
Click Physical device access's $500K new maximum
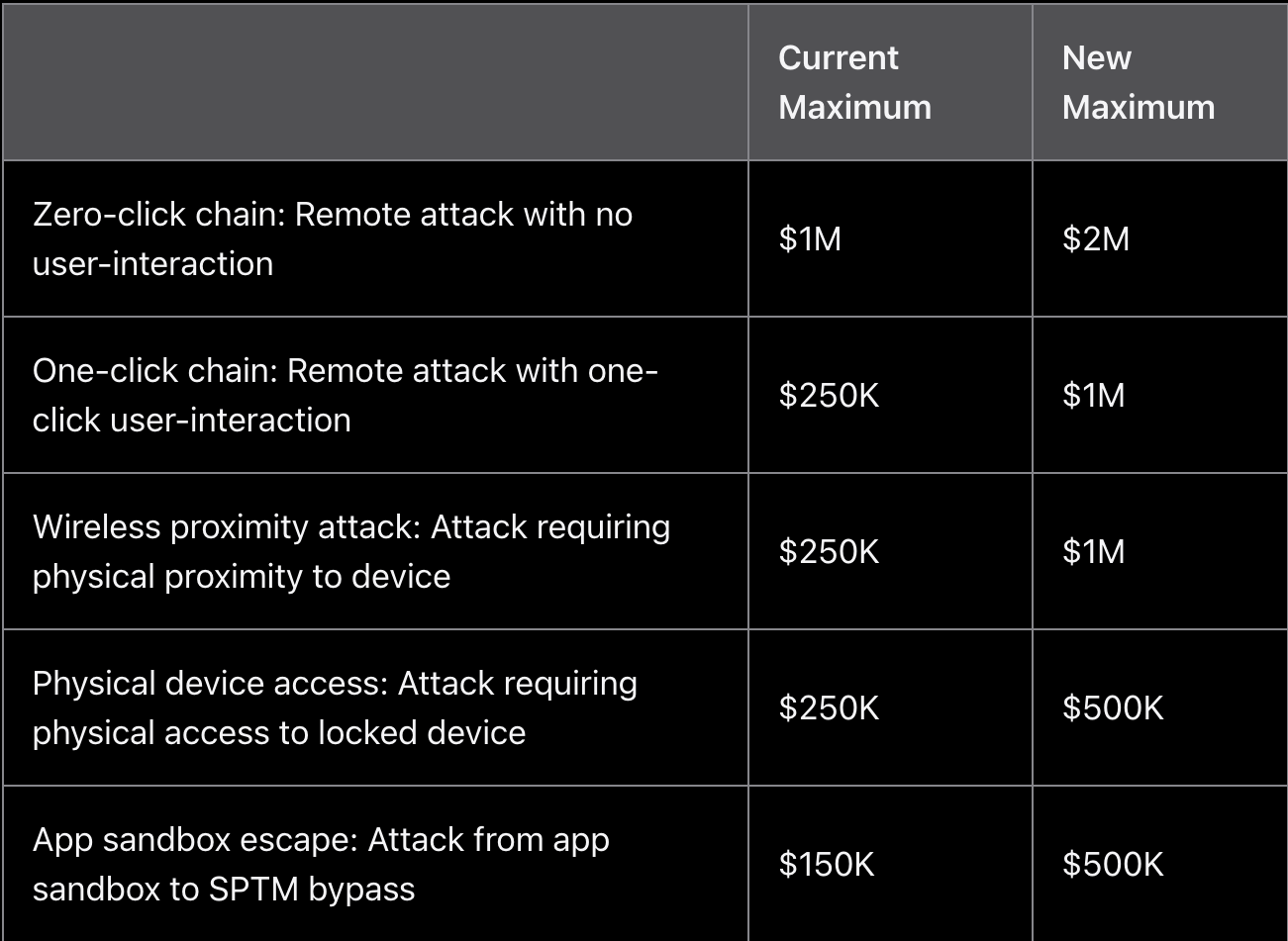(1113, 708)
